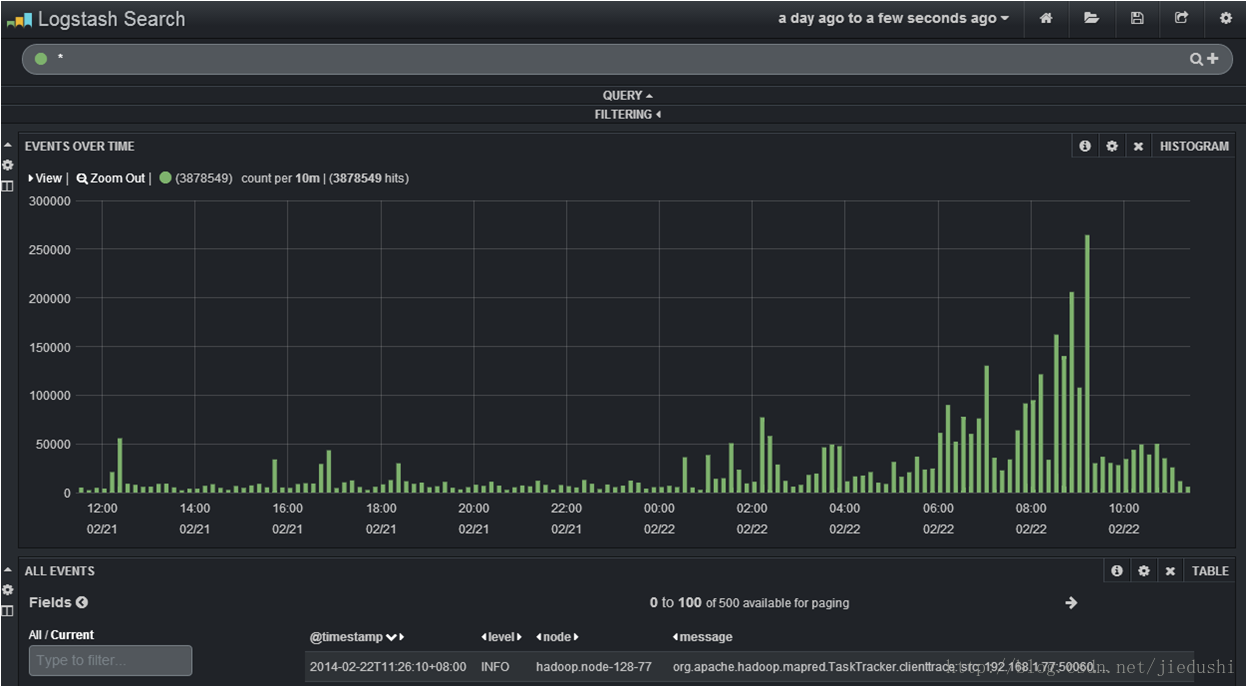Expand the FILTERING section

627,115
